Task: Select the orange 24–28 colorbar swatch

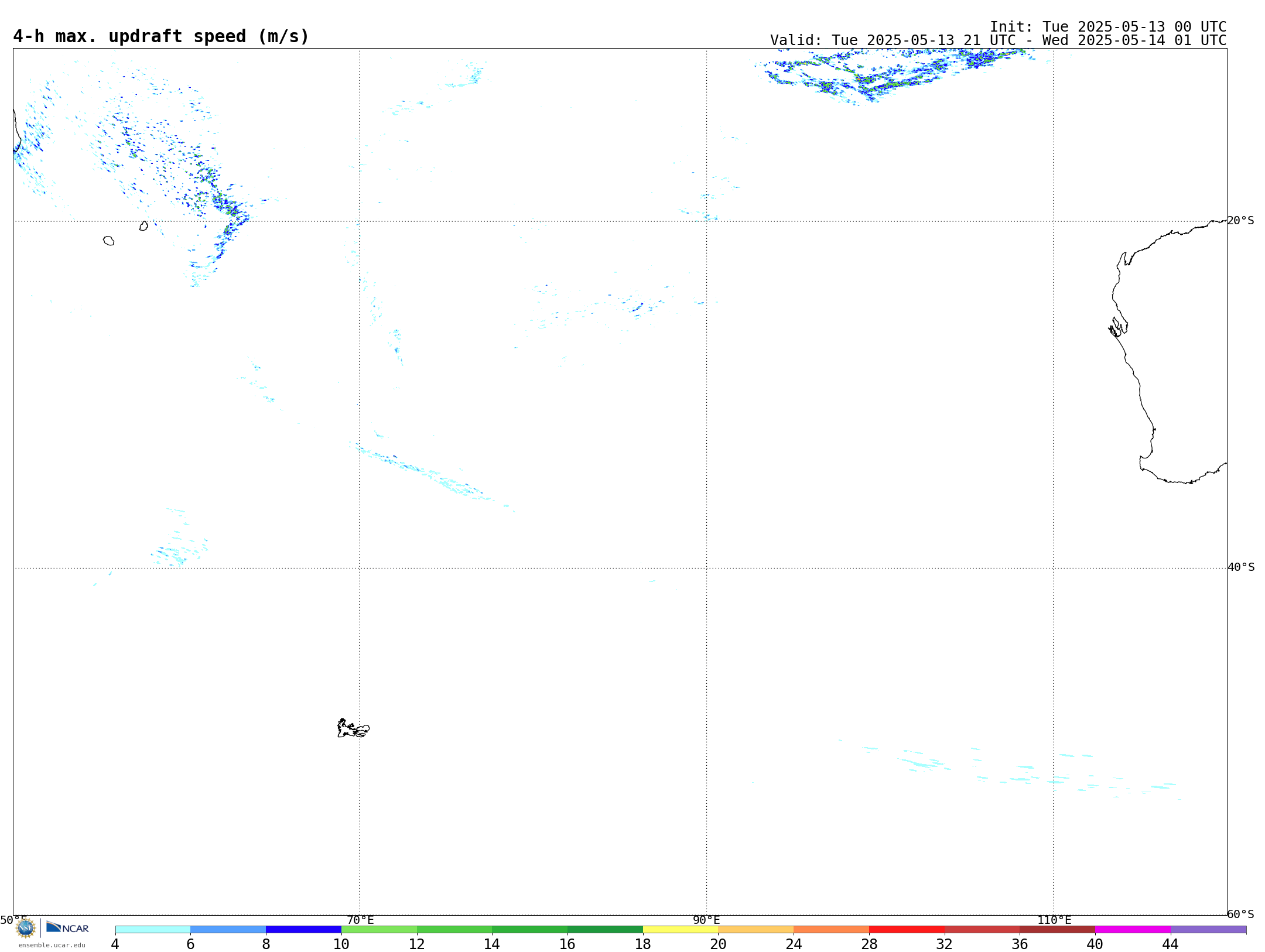Action: pos(832,929)
